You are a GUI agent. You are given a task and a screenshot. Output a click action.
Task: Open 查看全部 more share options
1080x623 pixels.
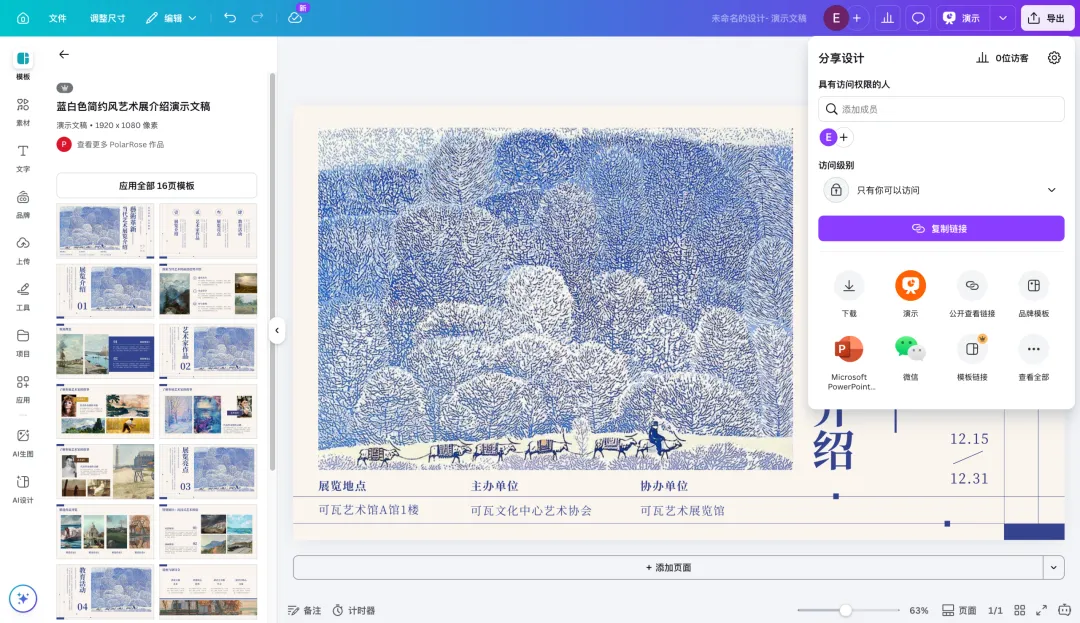(x=1033, y=358)
